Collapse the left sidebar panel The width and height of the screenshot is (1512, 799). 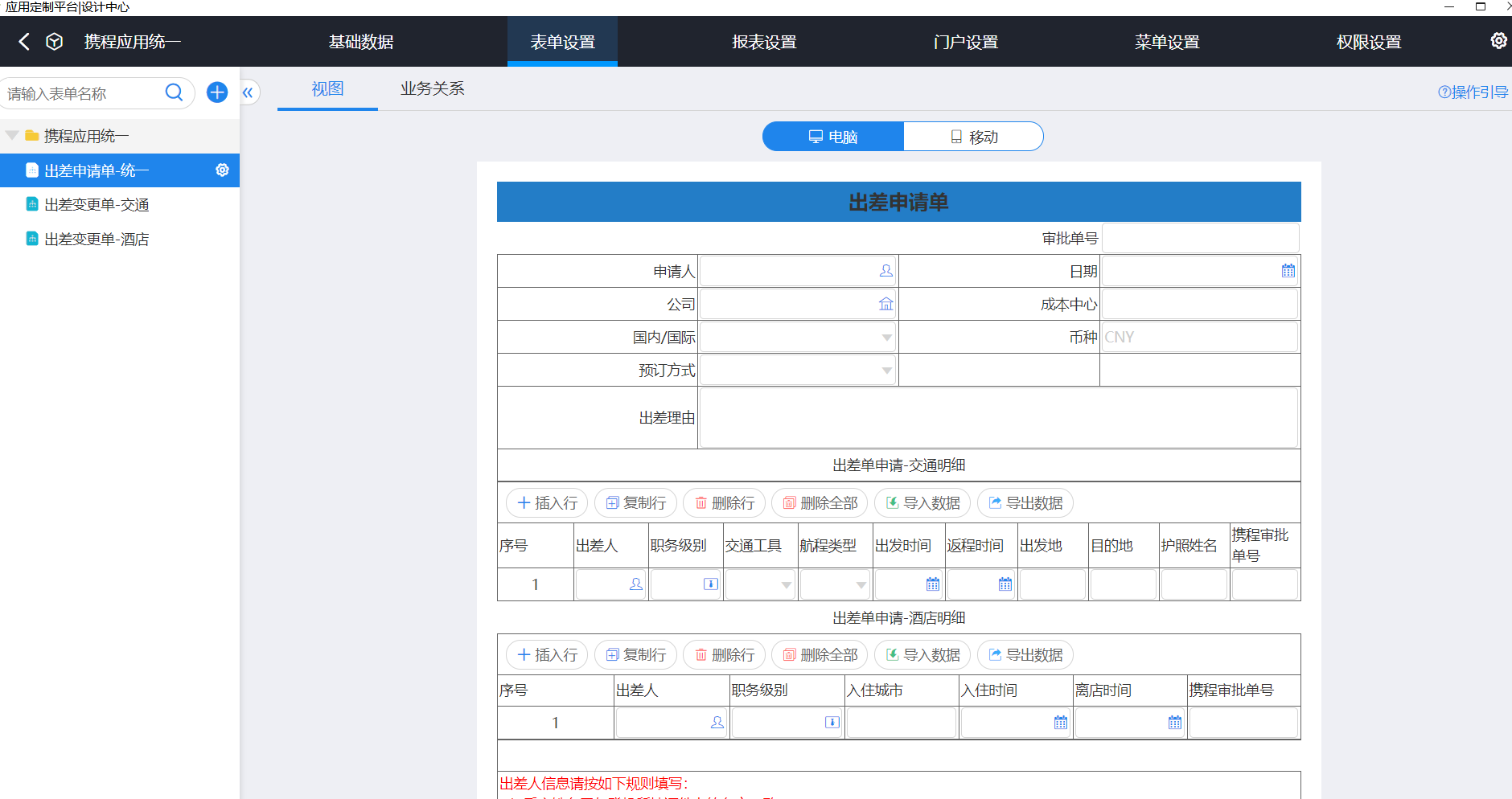pos(248,92)
